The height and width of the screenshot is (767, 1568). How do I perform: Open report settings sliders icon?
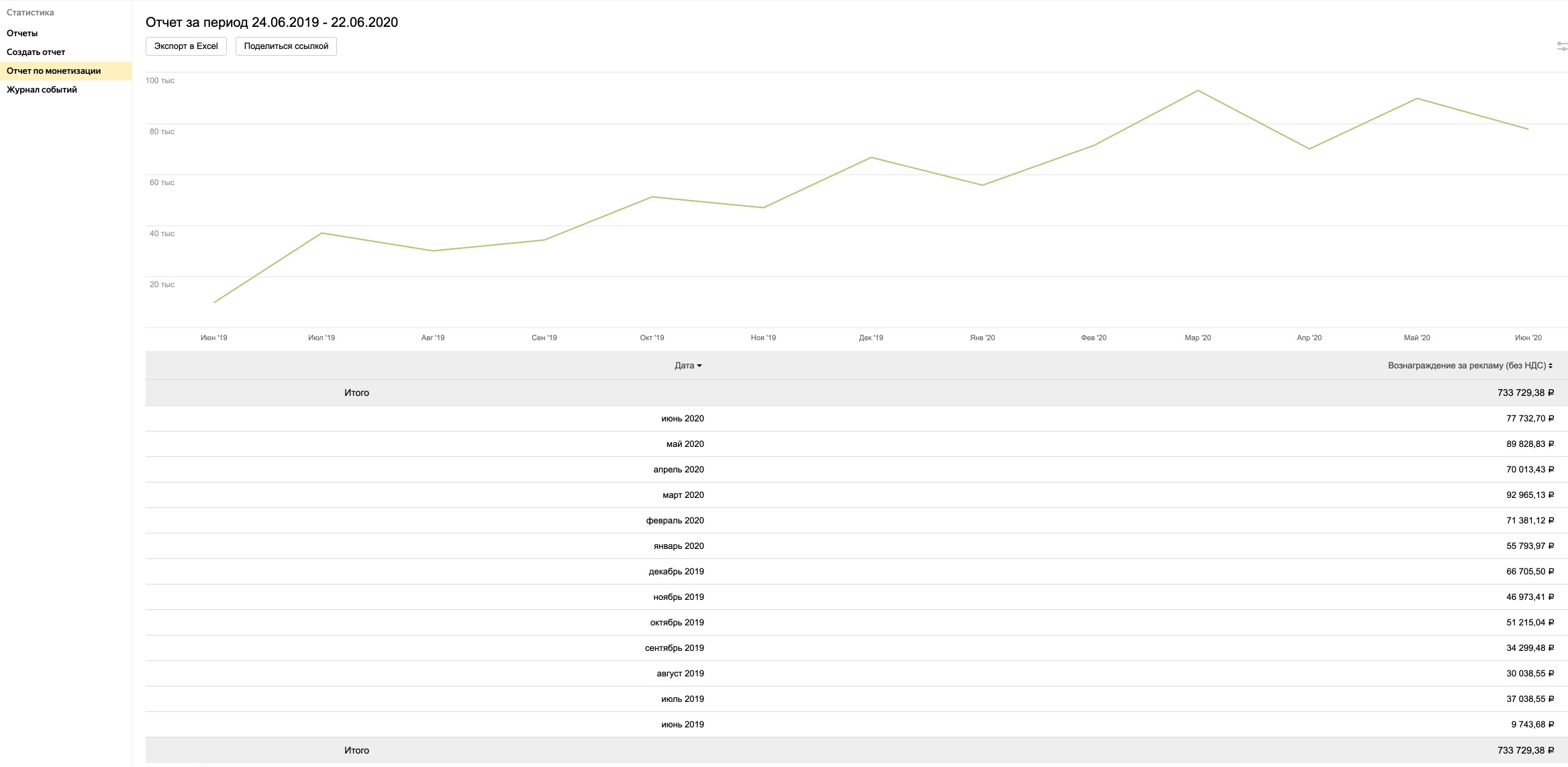pyautogui.click(x=1561, y=46)
